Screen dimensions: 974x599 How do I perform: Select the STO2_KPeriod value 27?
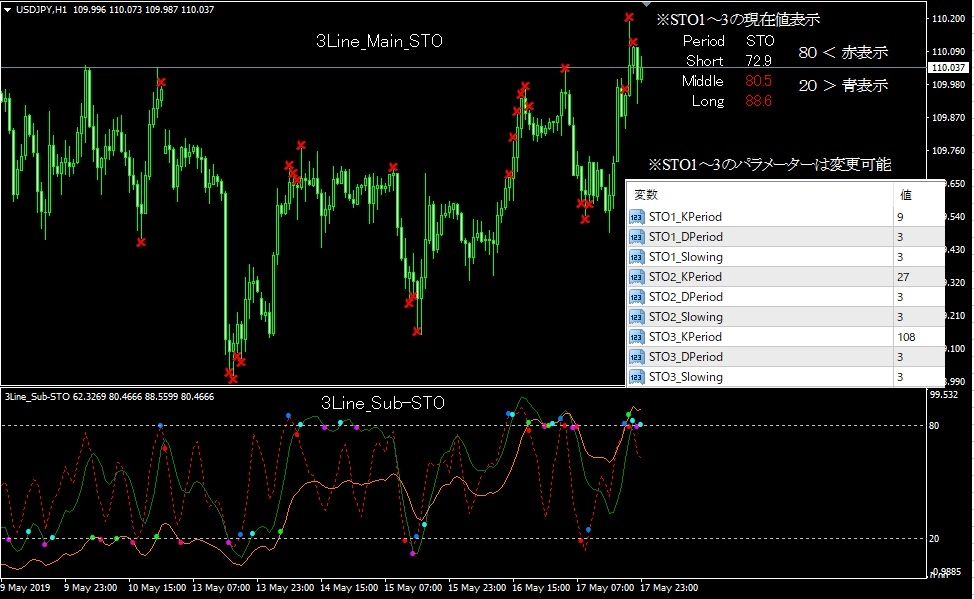point(903,277)
